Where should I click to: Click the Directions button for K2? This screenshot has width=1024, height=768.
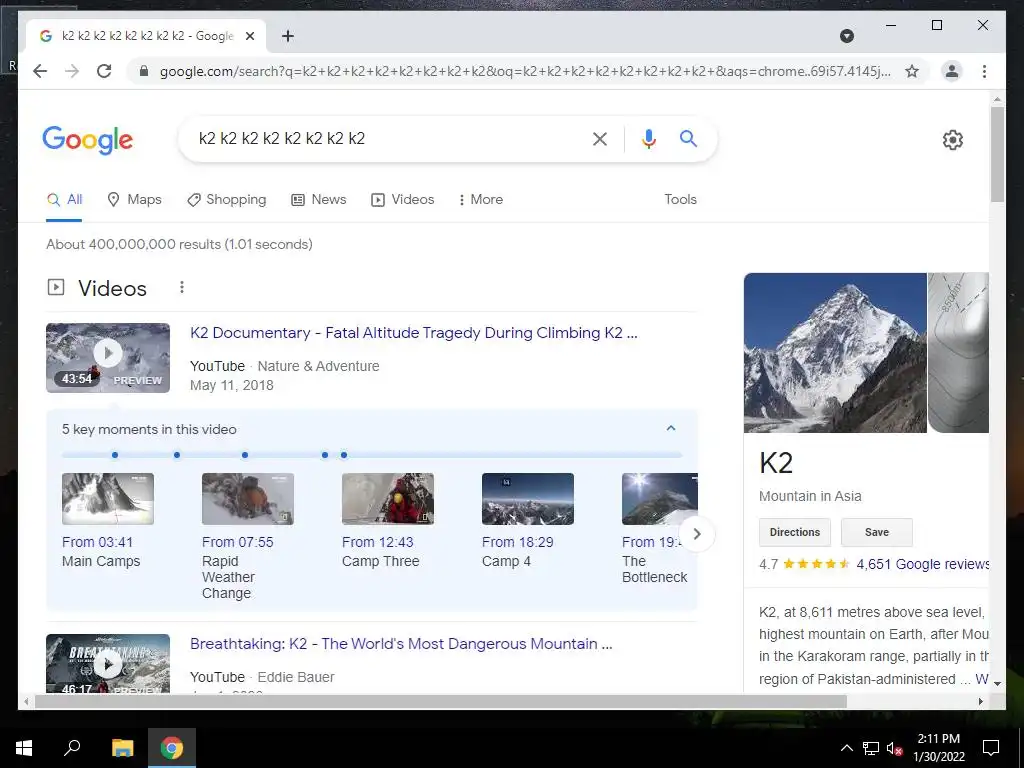(795, 532)
